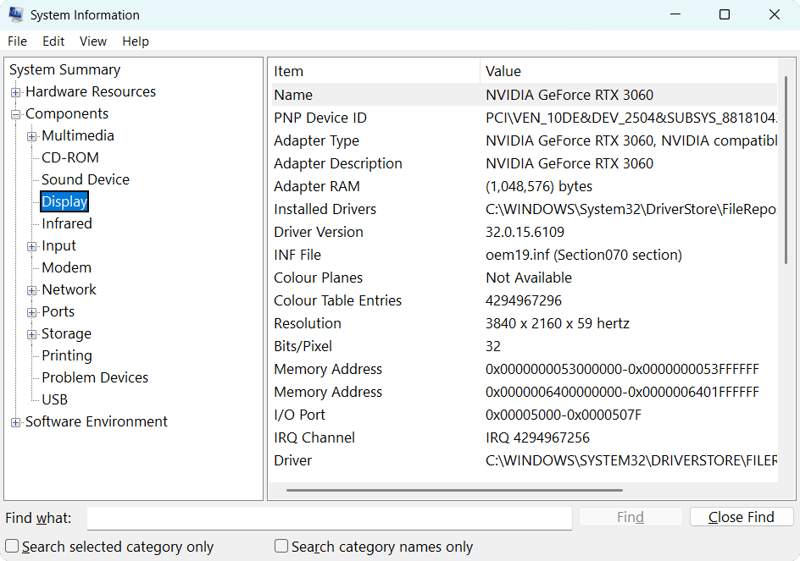
Task: Select the Name row
Action: [524, 95]
